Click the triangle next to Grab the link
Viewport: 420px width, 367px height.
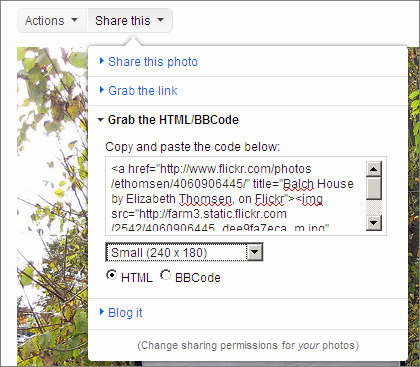click(x=102, y=90)
